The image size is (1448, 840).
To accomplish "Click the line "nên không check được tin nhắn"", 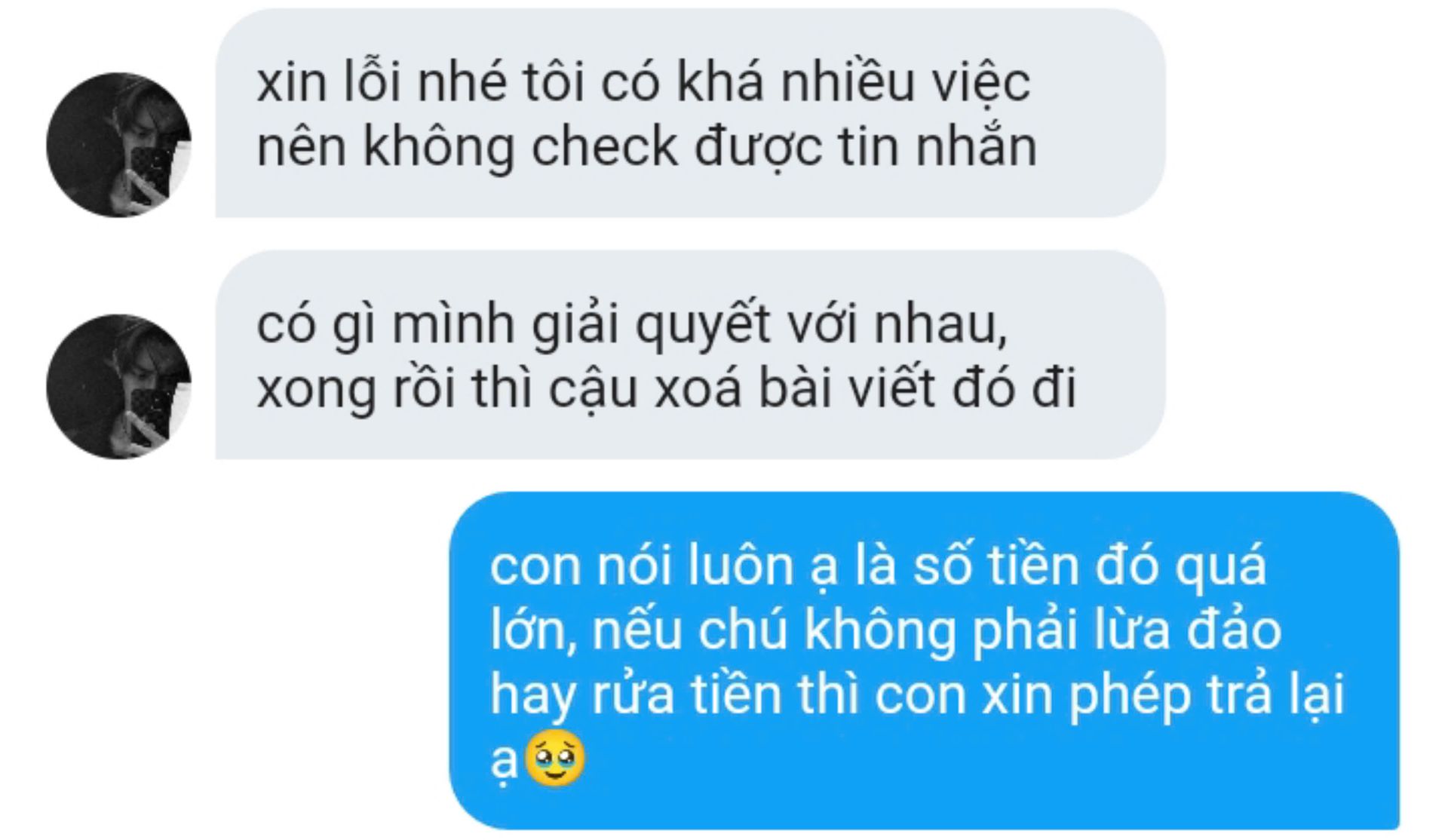I will tap(647, 148).
